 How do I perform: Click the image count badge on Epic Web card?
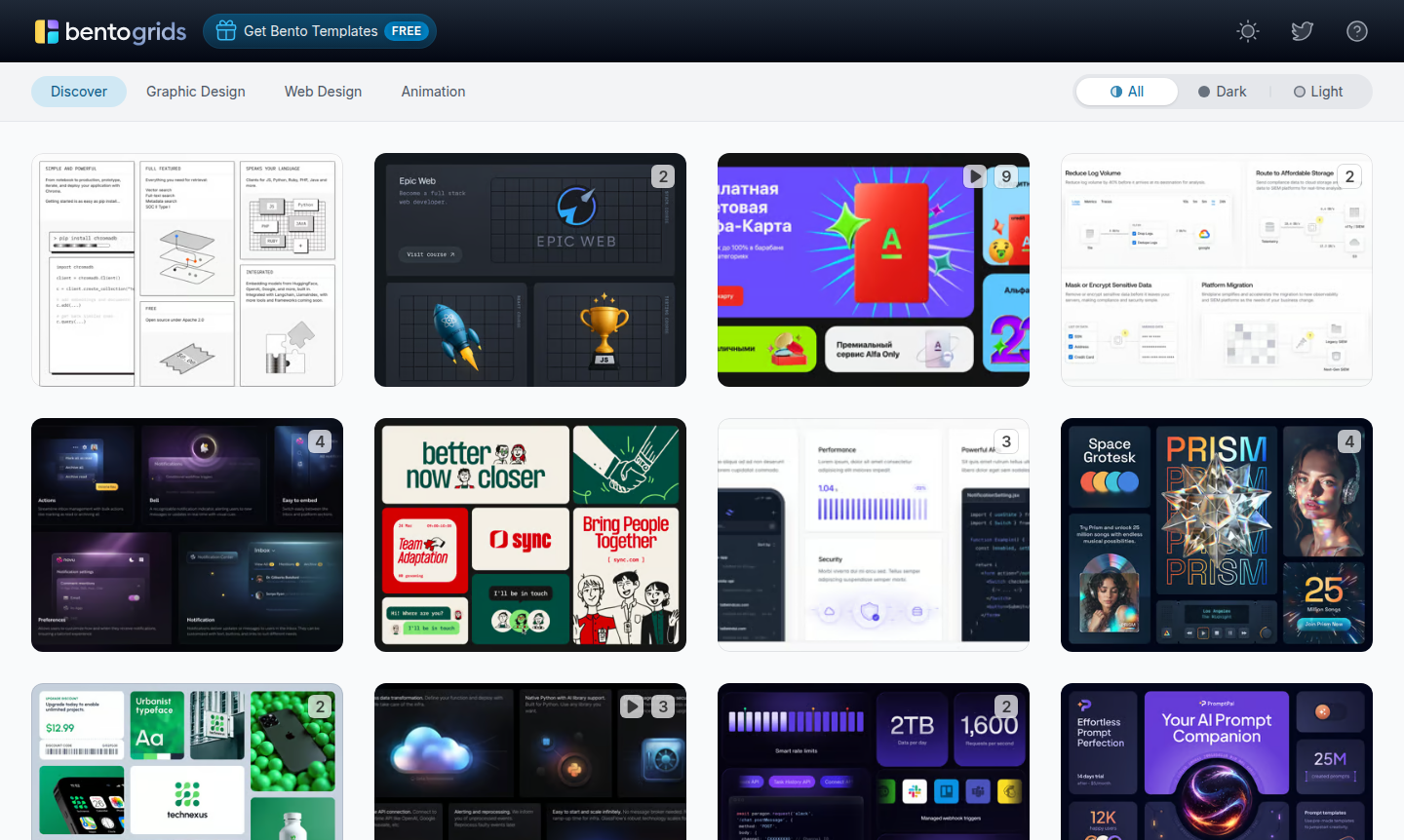coord(663,176)
